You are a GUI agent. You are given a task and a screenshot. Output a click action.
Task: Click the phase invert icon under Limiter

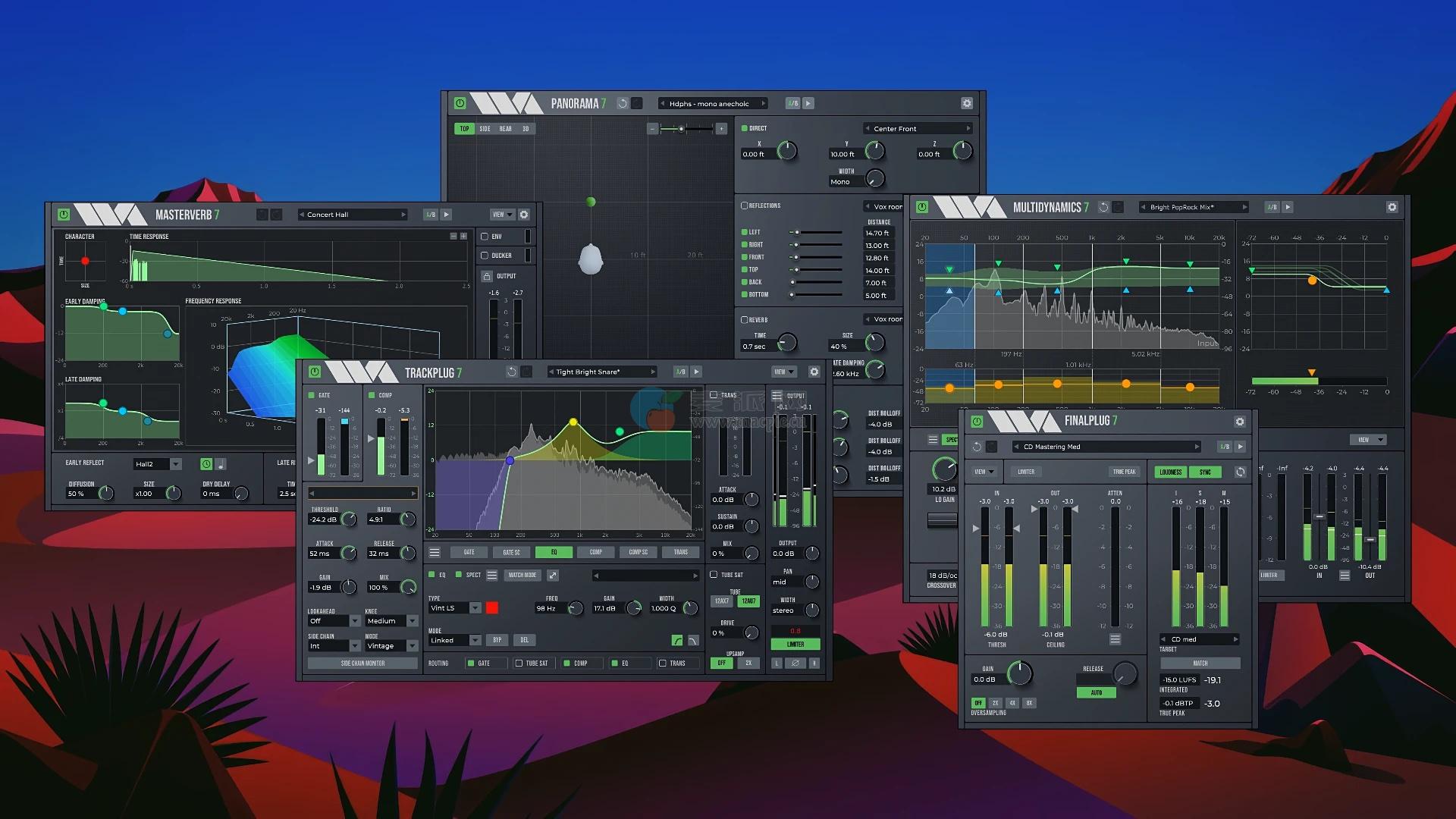click(795, 663)
